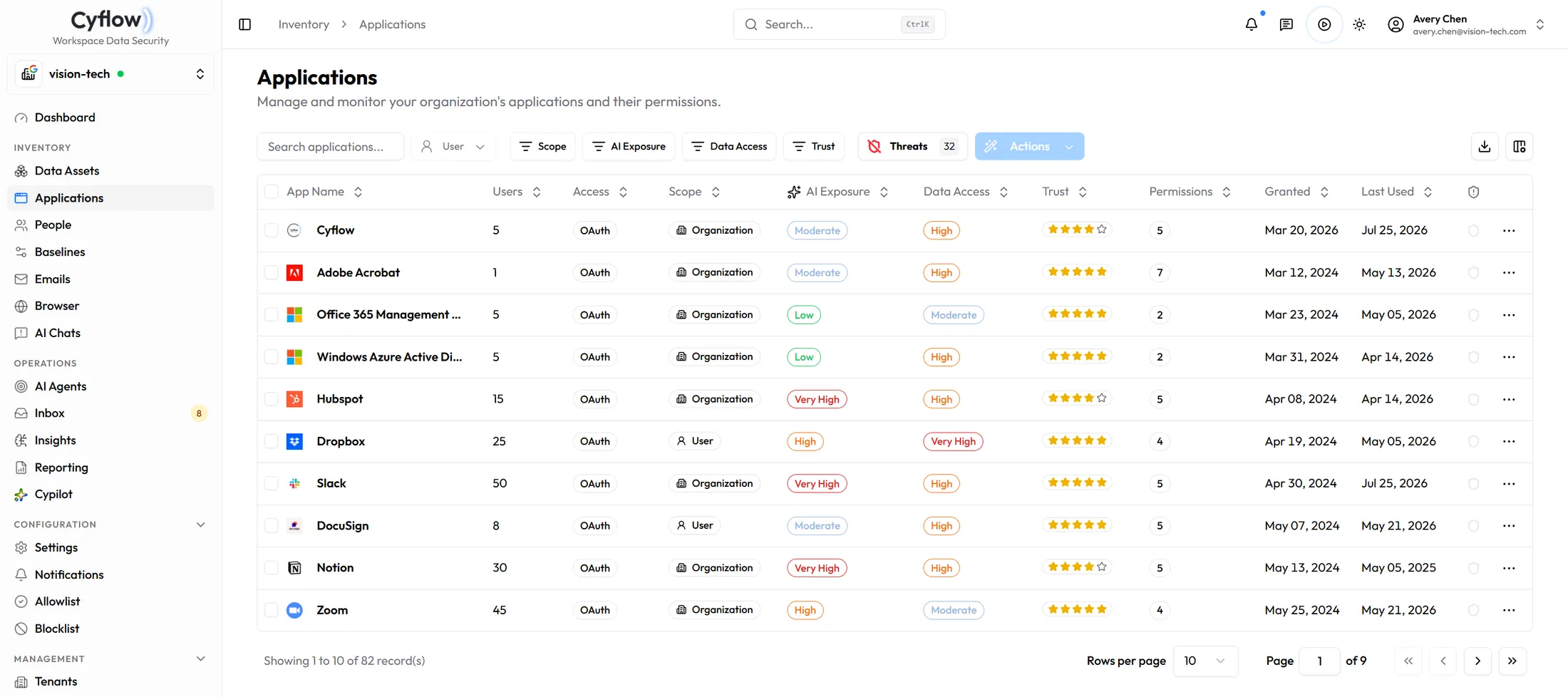Collapse the Configuration section
1568x697 pixels.
coord(200,525)
